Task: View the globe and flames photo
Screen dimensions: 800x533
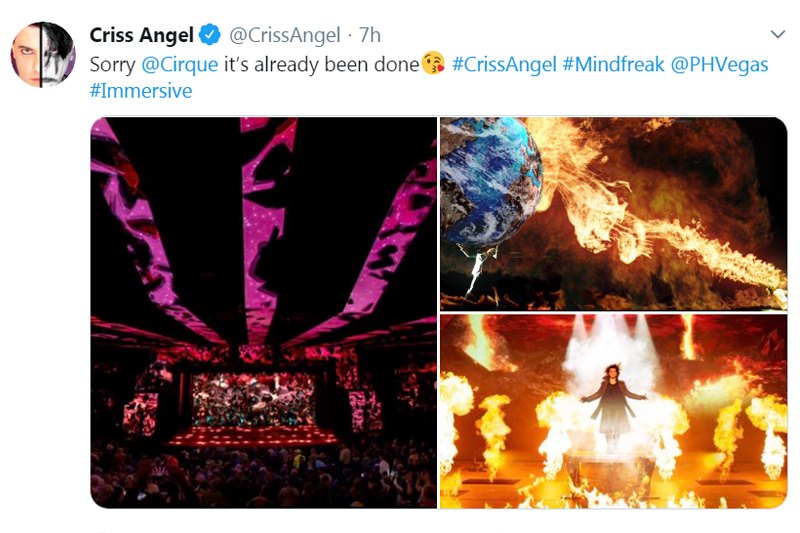Action: pos(614,214)
